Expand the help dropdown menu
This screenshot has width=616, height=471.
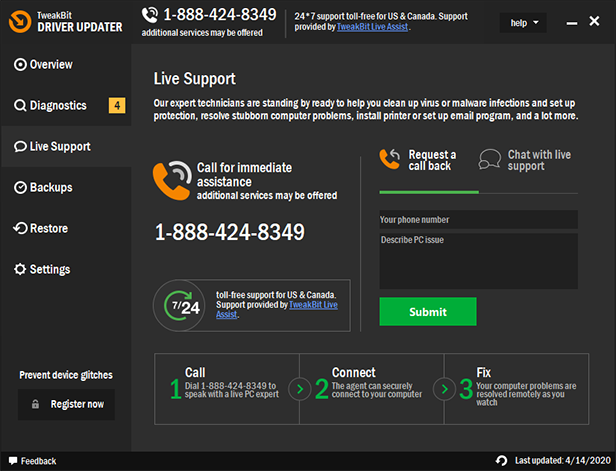523,23
